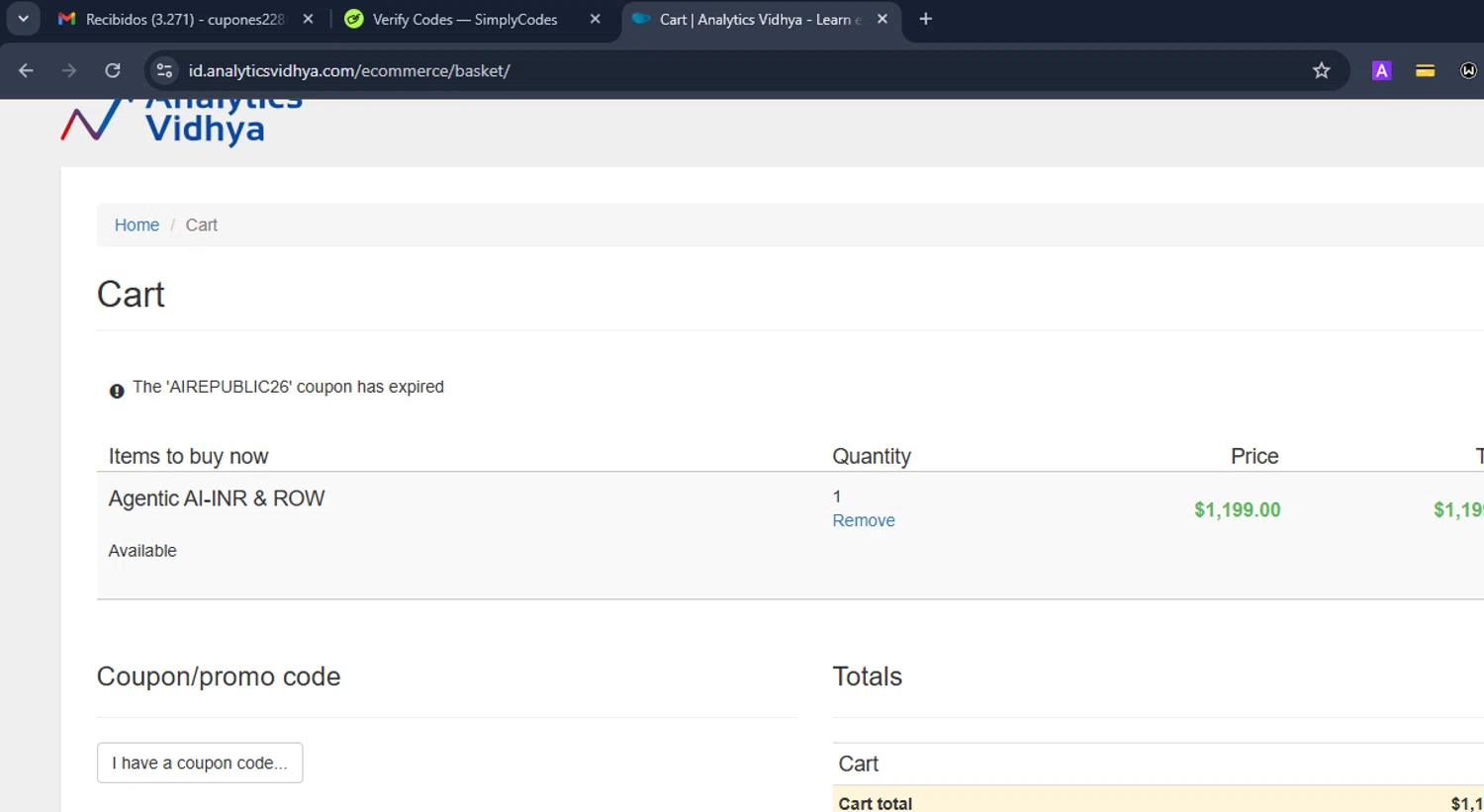The height and width of the screenshot is (812, 1484).
Task: Click I have a coupon code button
Action: (x=200, y=763)
